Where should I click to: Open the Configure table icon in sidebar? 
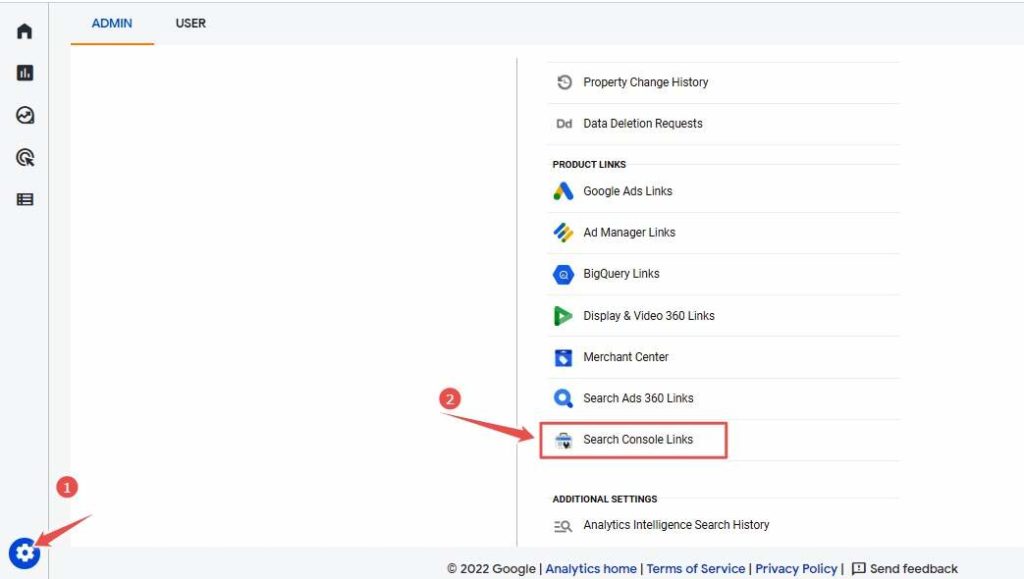tap(25, 199)
